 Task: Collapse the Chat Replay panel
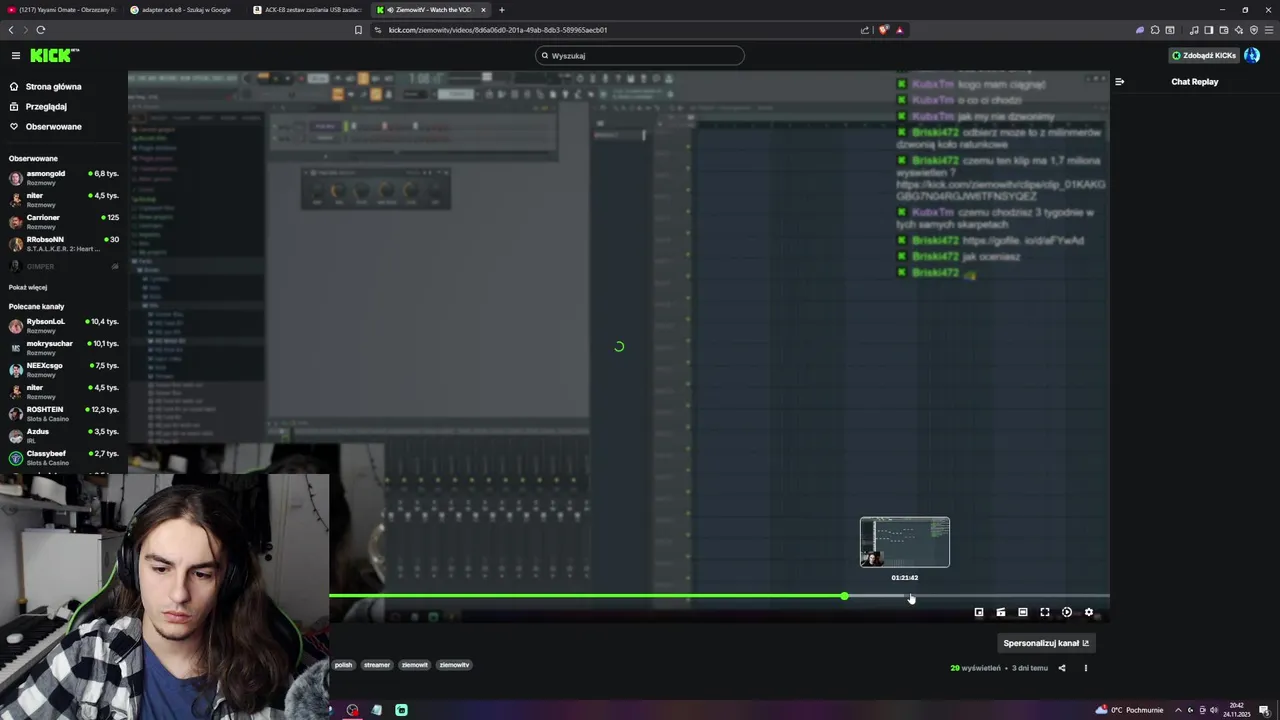(1119, 82)
